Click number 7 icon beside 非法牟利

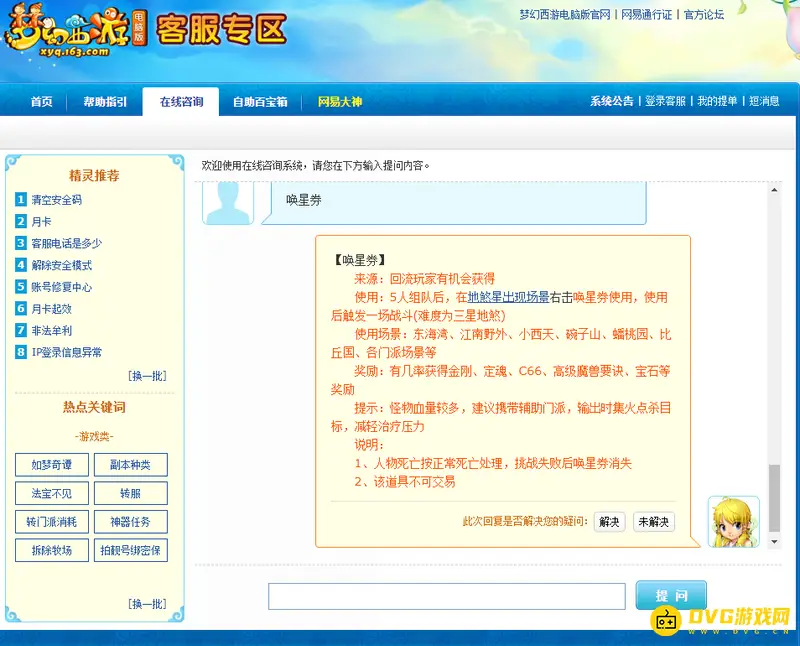[x=21, y=330]
